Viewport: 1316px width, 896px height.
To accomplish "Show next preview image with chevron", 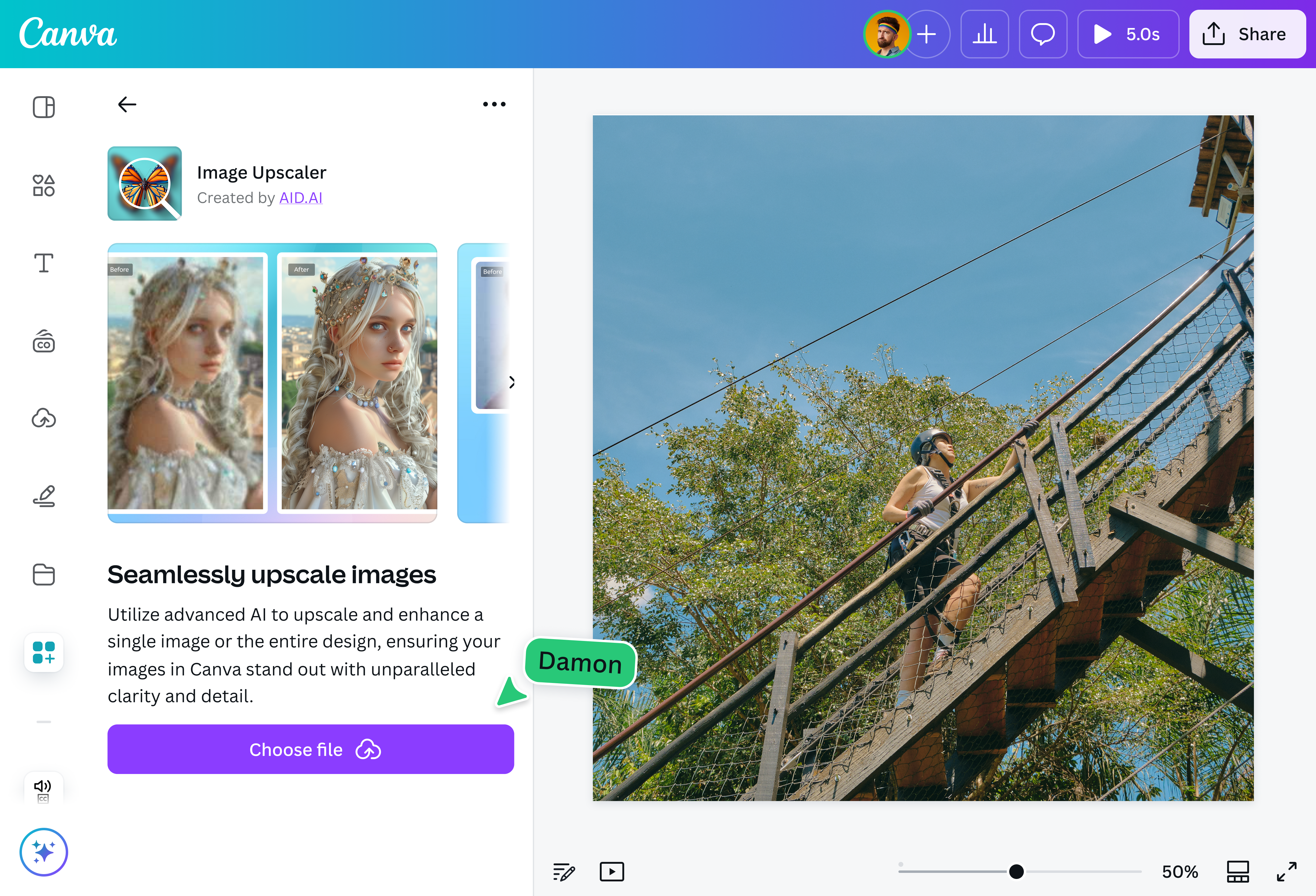I will click(511, 382).
